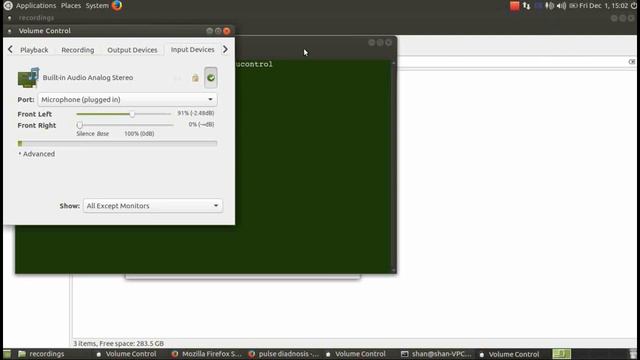
Task: Toggle the lock channels together icon
Action: [195, 78]
